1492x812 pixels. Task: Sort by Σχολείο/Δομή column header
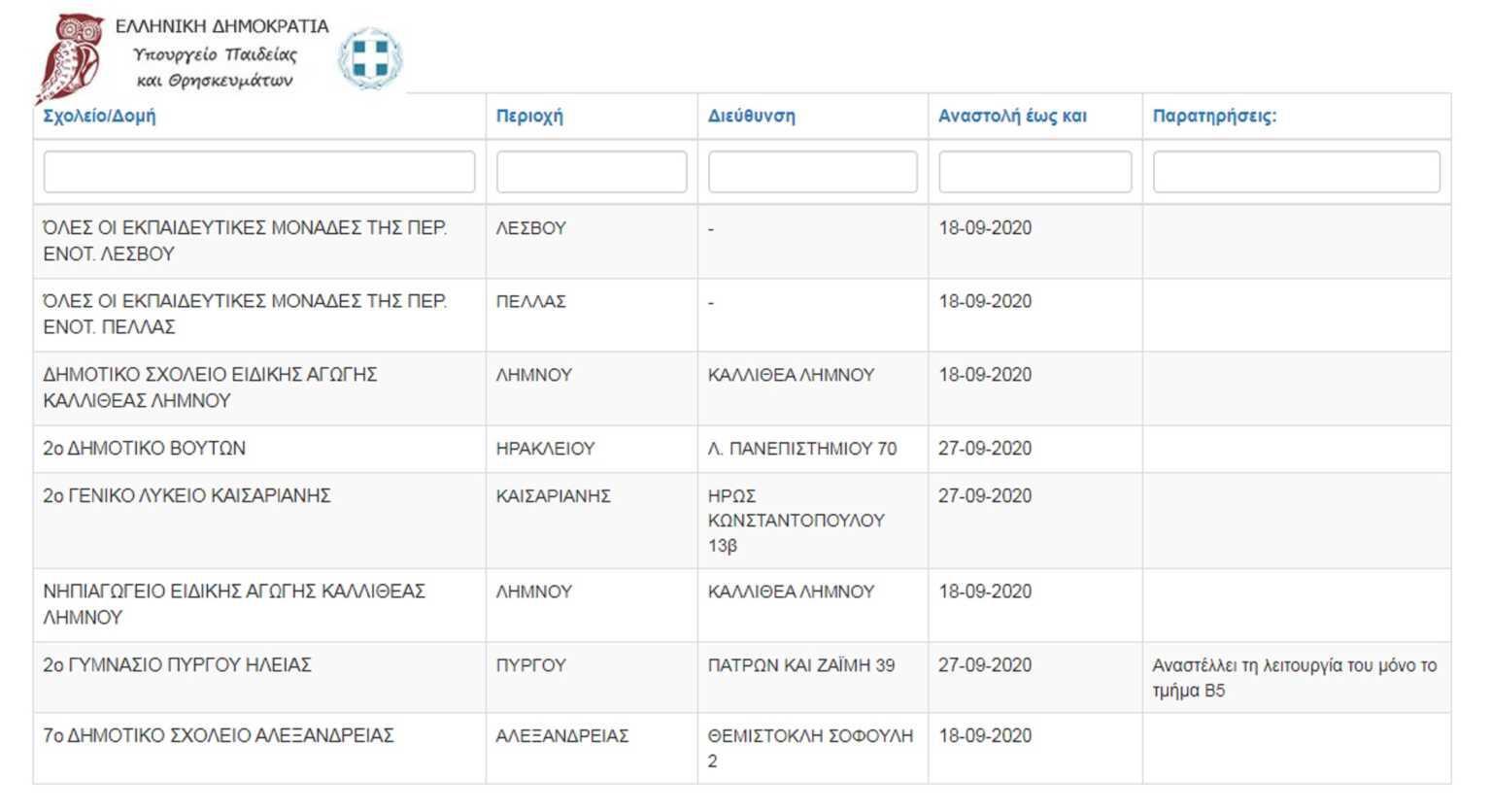point(99,116)
